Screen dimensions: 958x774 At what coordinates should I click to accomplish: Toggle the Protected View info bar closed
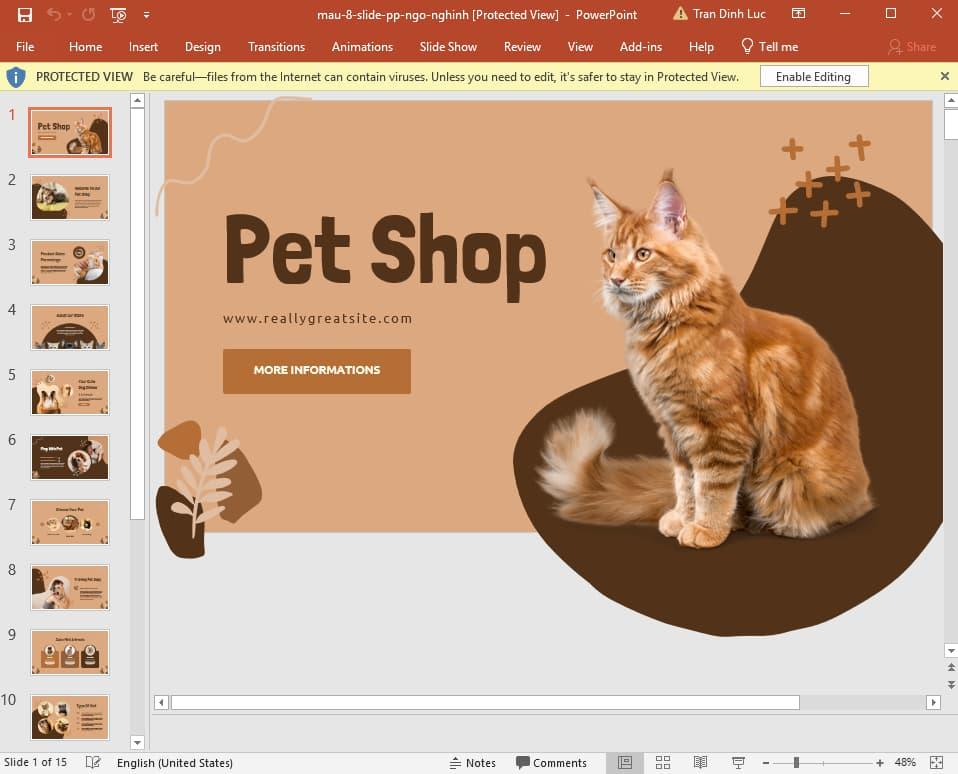(x=944, y=76)
